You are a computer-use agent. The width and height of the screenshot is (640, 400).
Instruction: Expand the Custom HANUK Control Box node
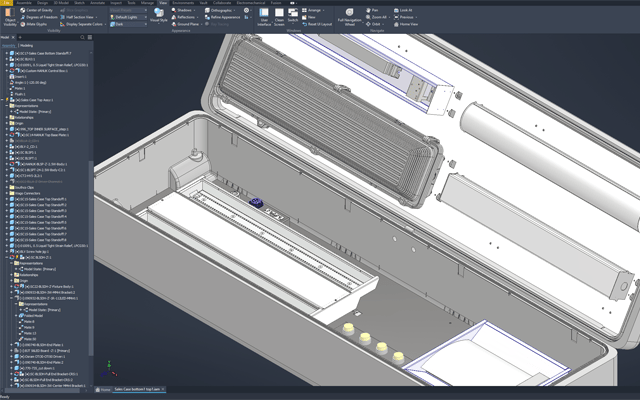click(x=7, y=71)
